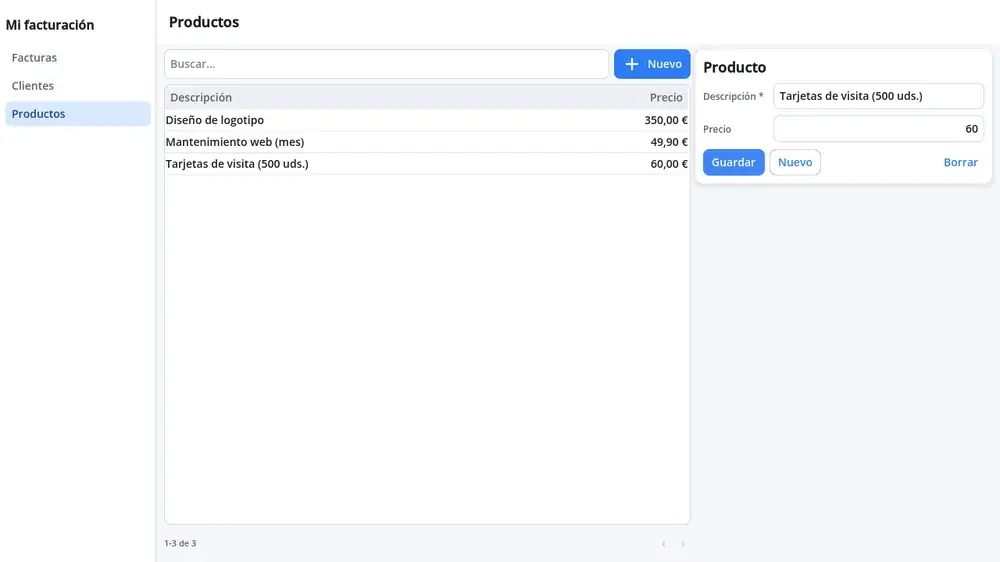Select the Mantenimiento web (mes) row
This screenshot has height=562, width=1000.
point(427,142)
